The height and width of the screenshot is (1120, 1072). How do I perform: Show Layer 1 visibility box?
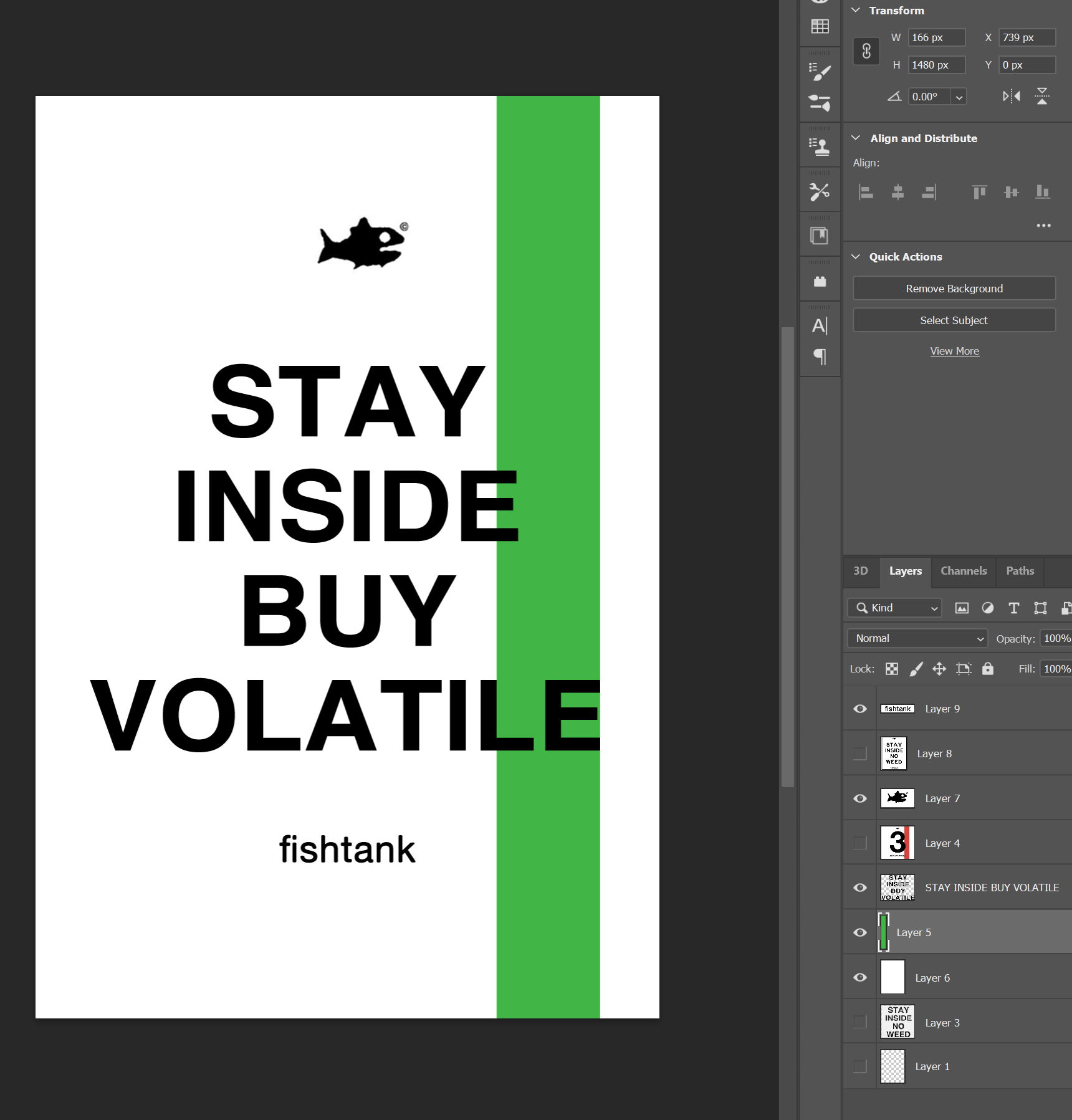[860, 1066]
